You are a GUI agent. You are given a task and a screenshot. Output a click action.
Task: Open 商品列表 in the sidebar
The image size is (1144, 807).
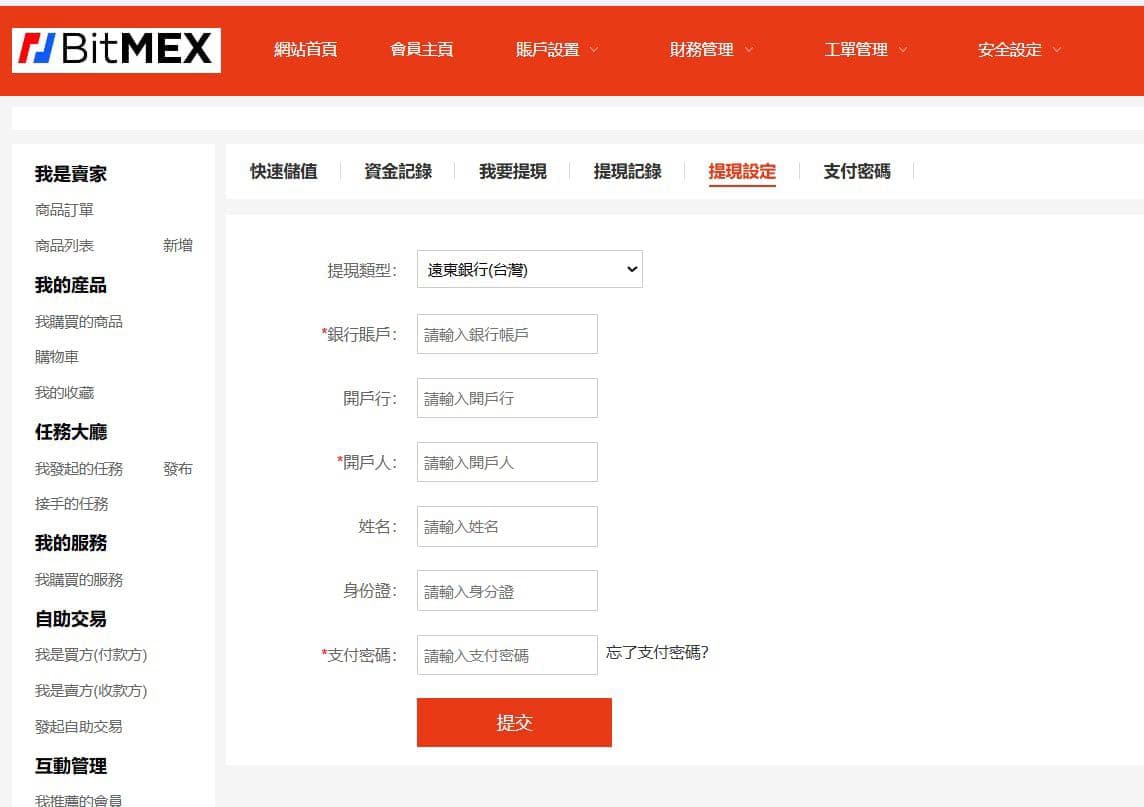click(x=64, y=245)
